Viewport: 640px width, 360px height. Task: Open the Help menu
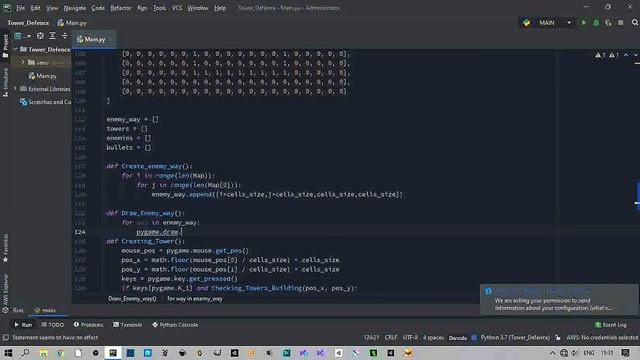pos(220,8)
